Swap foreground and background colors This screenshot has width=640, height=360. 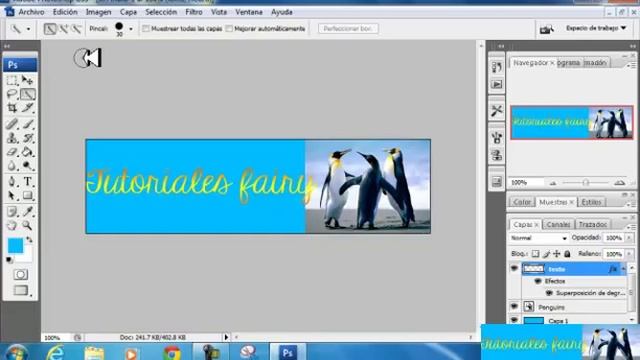pos(29,240)
